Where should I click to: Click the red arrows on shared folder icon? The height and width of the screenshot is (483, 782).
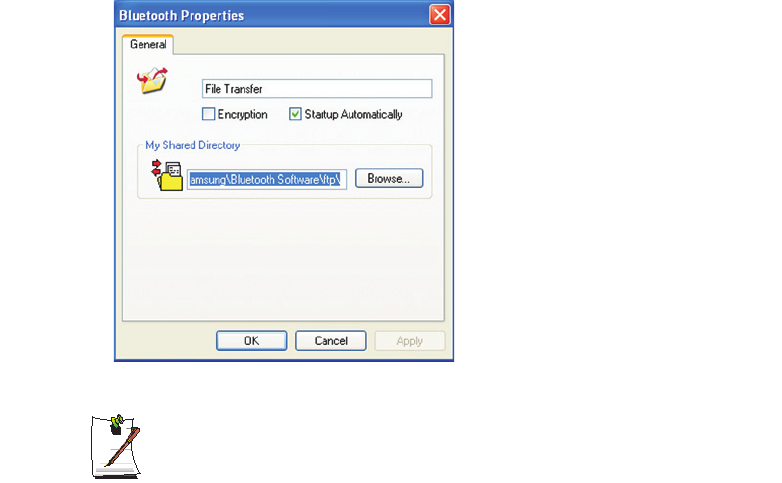[x=156, y=168]
